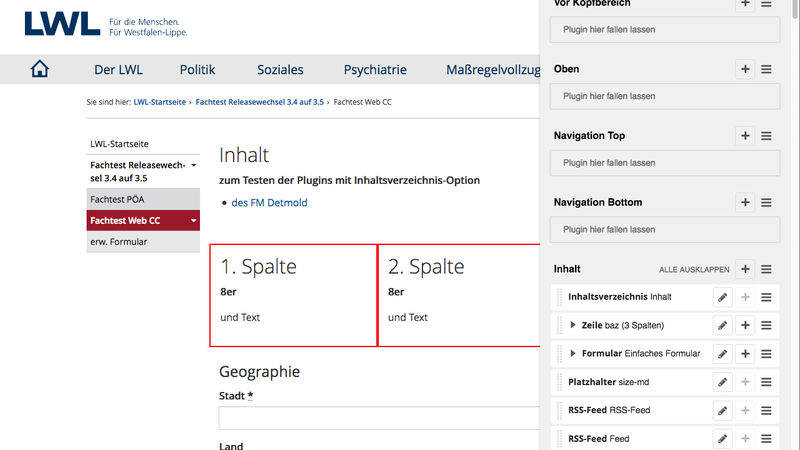Click into the Stadt input field
Screen dimensions: 800x450
[379, 418]
